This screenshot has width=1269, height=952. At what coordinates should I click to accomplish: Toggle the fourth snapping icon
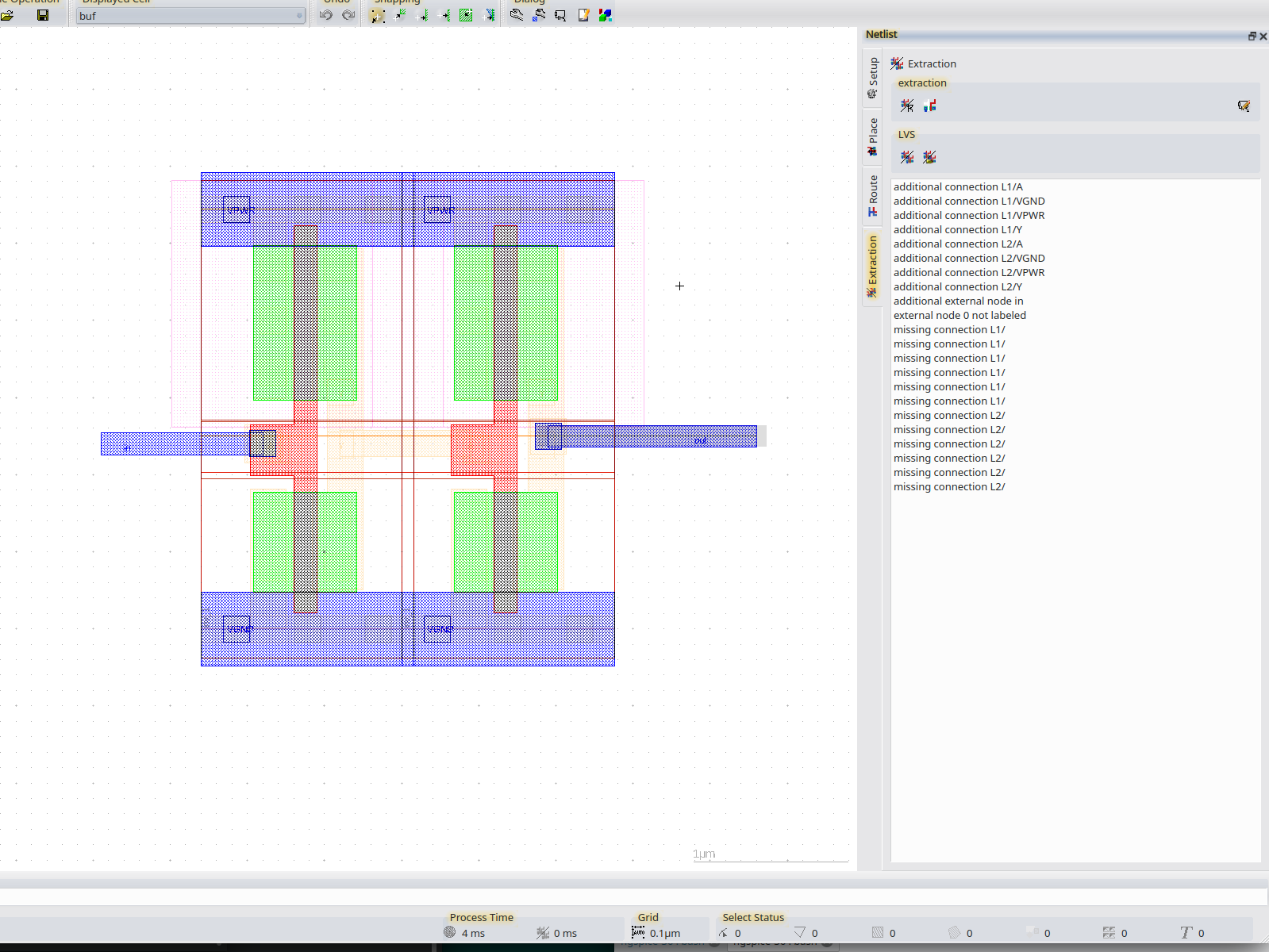[445, 15]
